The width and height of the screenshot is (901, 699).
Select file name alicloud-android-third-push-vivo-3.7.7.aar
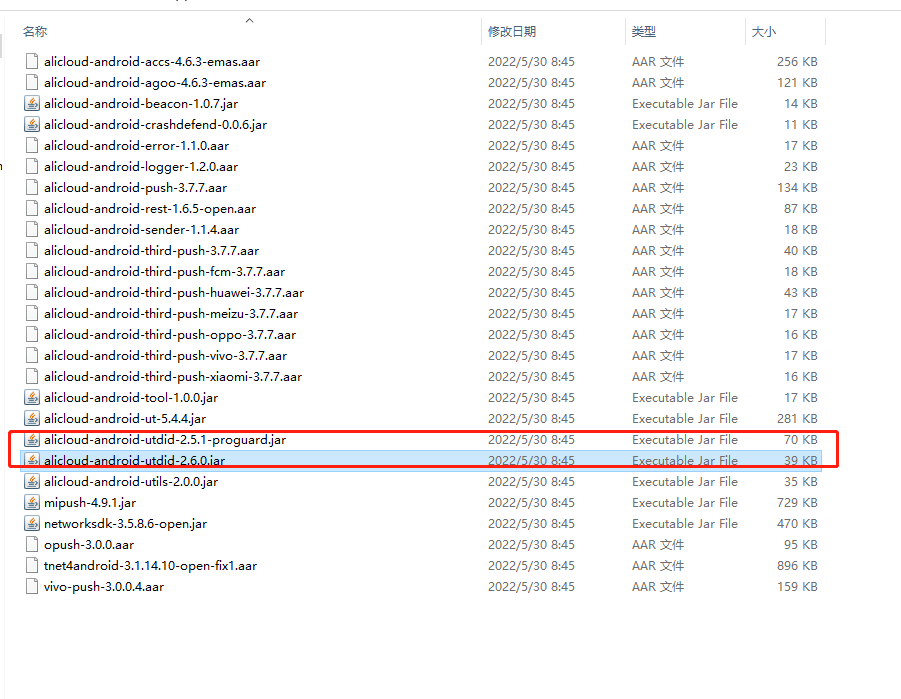click(165, 355)
